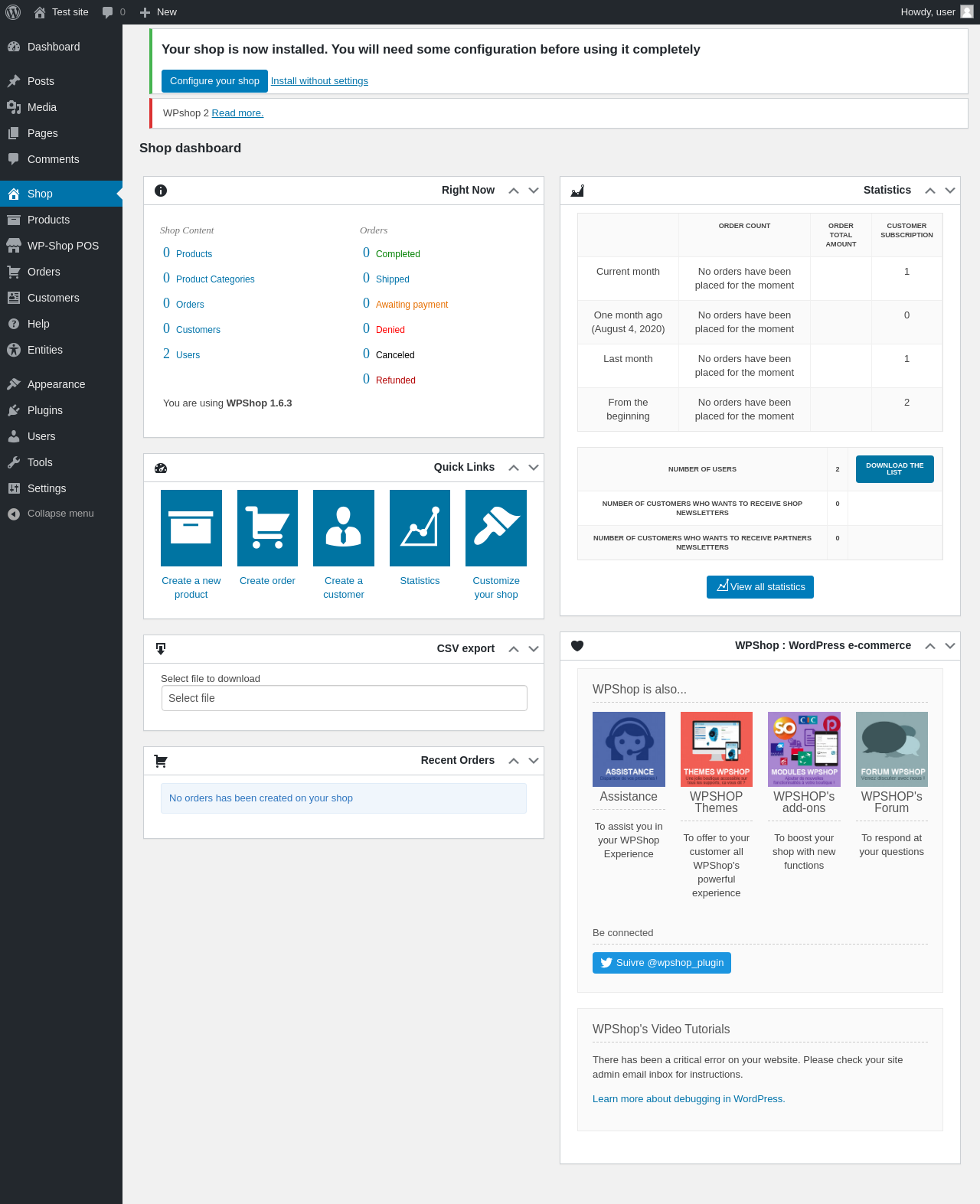980x1204 pixels.
Task: Click Configure your shop button
Action: click(x=214, y=81)
